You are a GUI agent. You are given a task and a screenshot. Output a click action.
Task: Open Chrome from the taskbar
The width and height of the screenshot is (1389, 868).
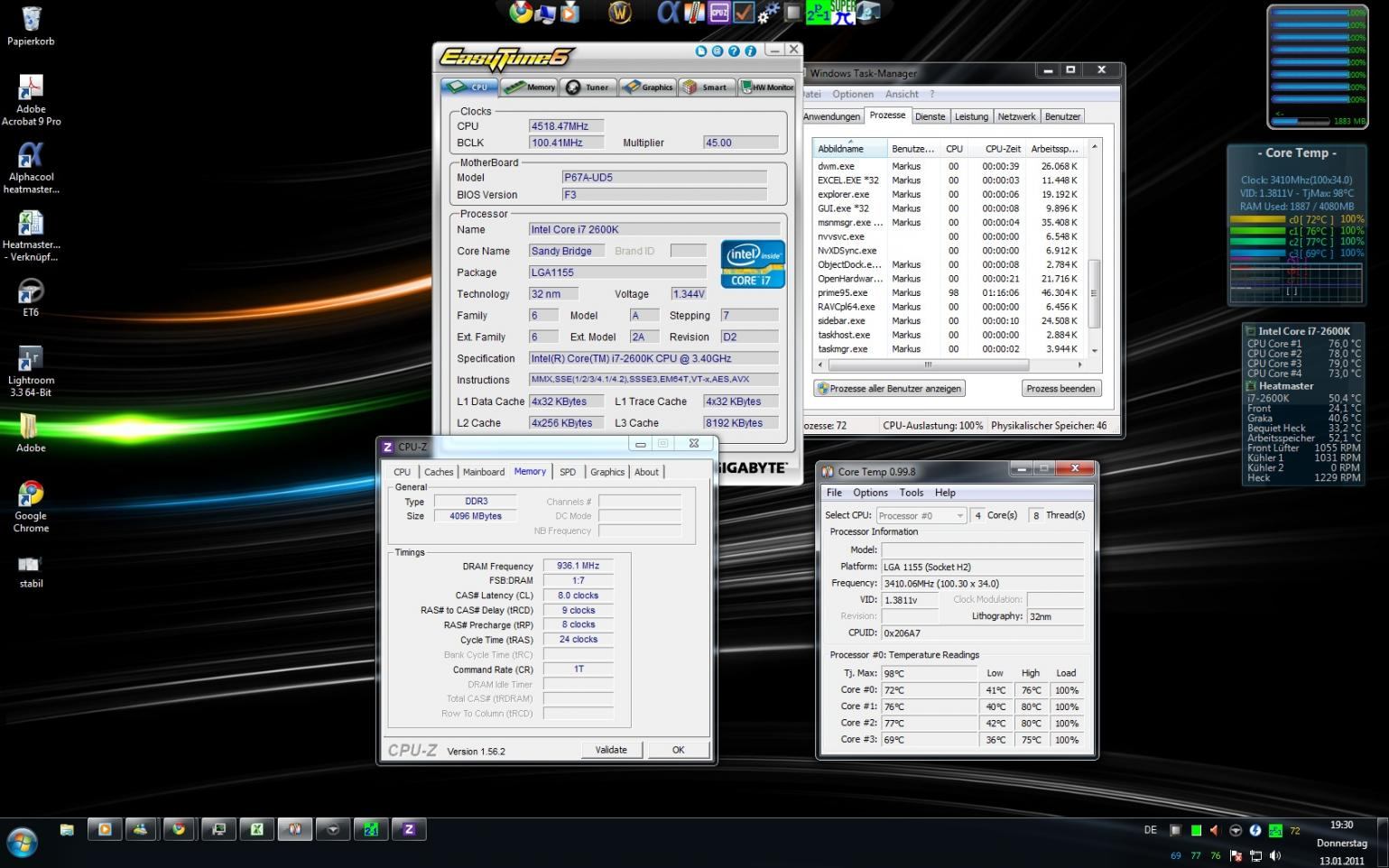point(179,829)
